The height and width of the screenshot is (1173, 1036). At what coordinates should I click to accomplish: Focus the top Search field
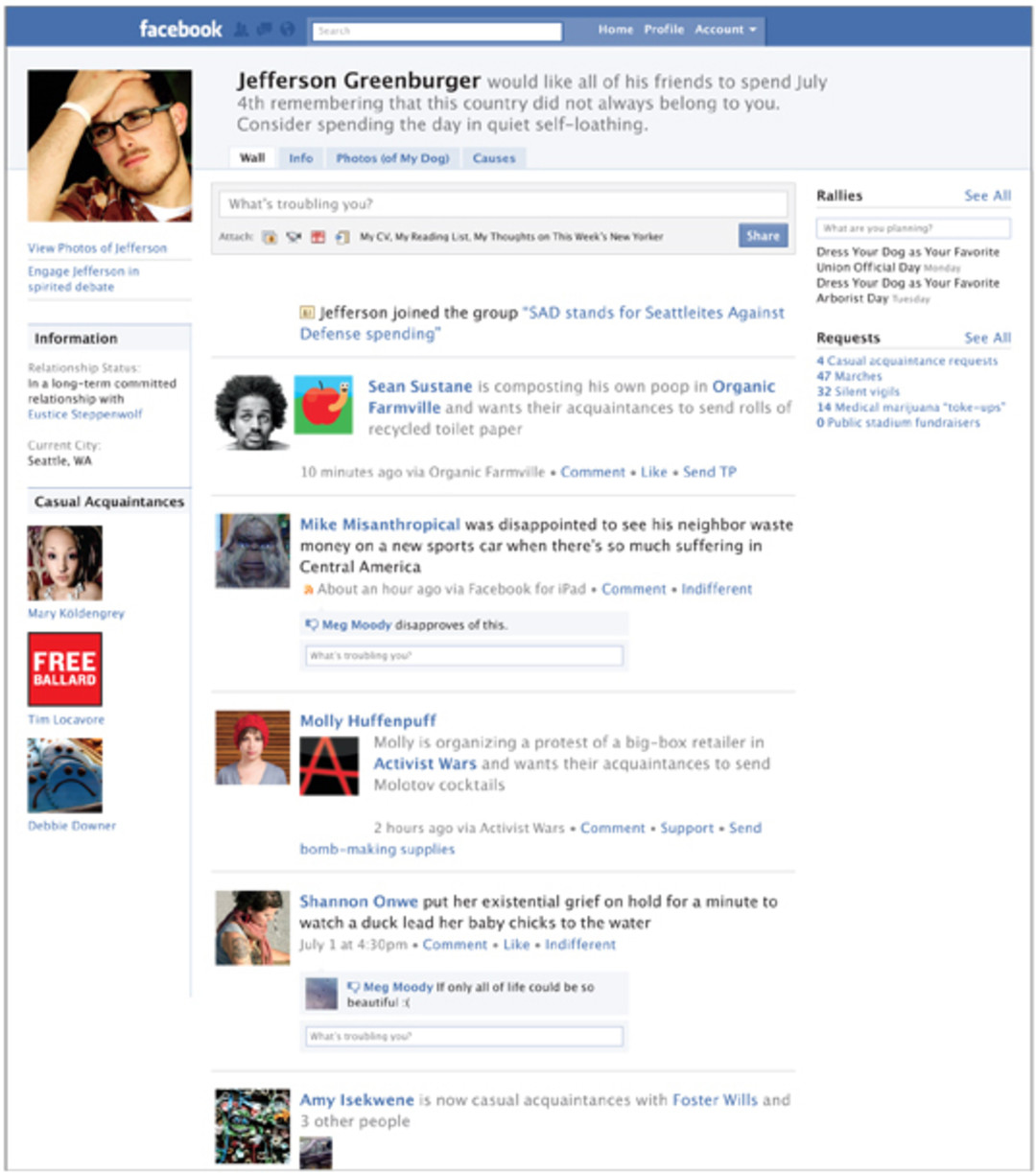tap(436, 31)
